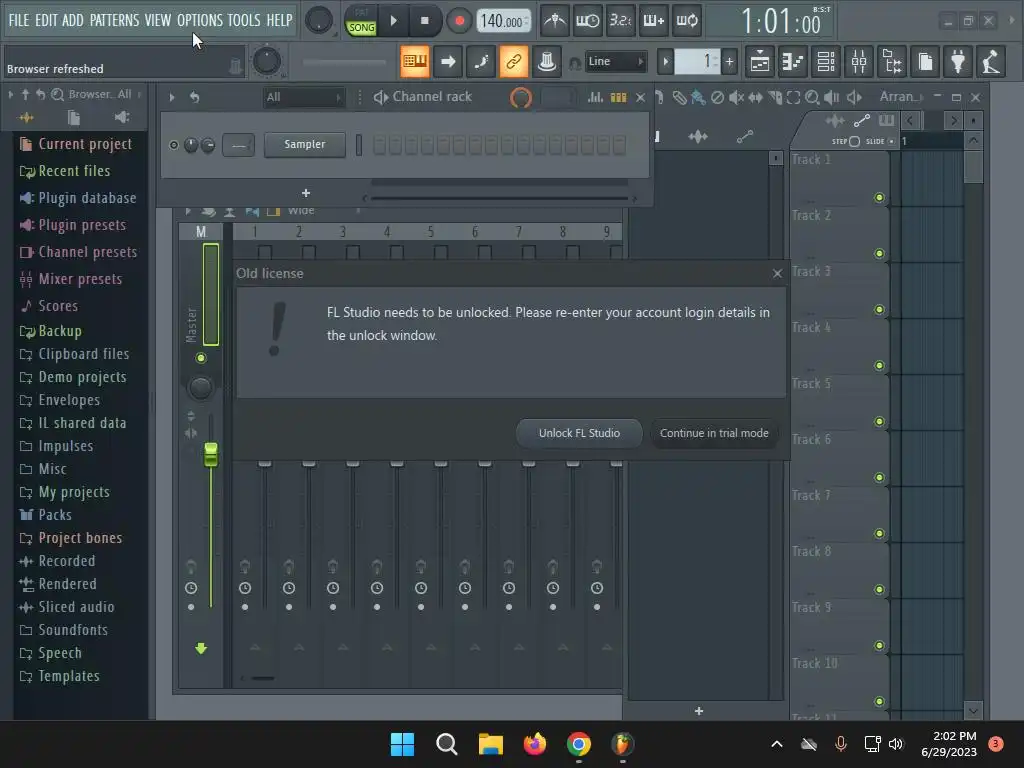Toggle the Browser view icon
This screenshot has width=1024, height=768.
892,62
